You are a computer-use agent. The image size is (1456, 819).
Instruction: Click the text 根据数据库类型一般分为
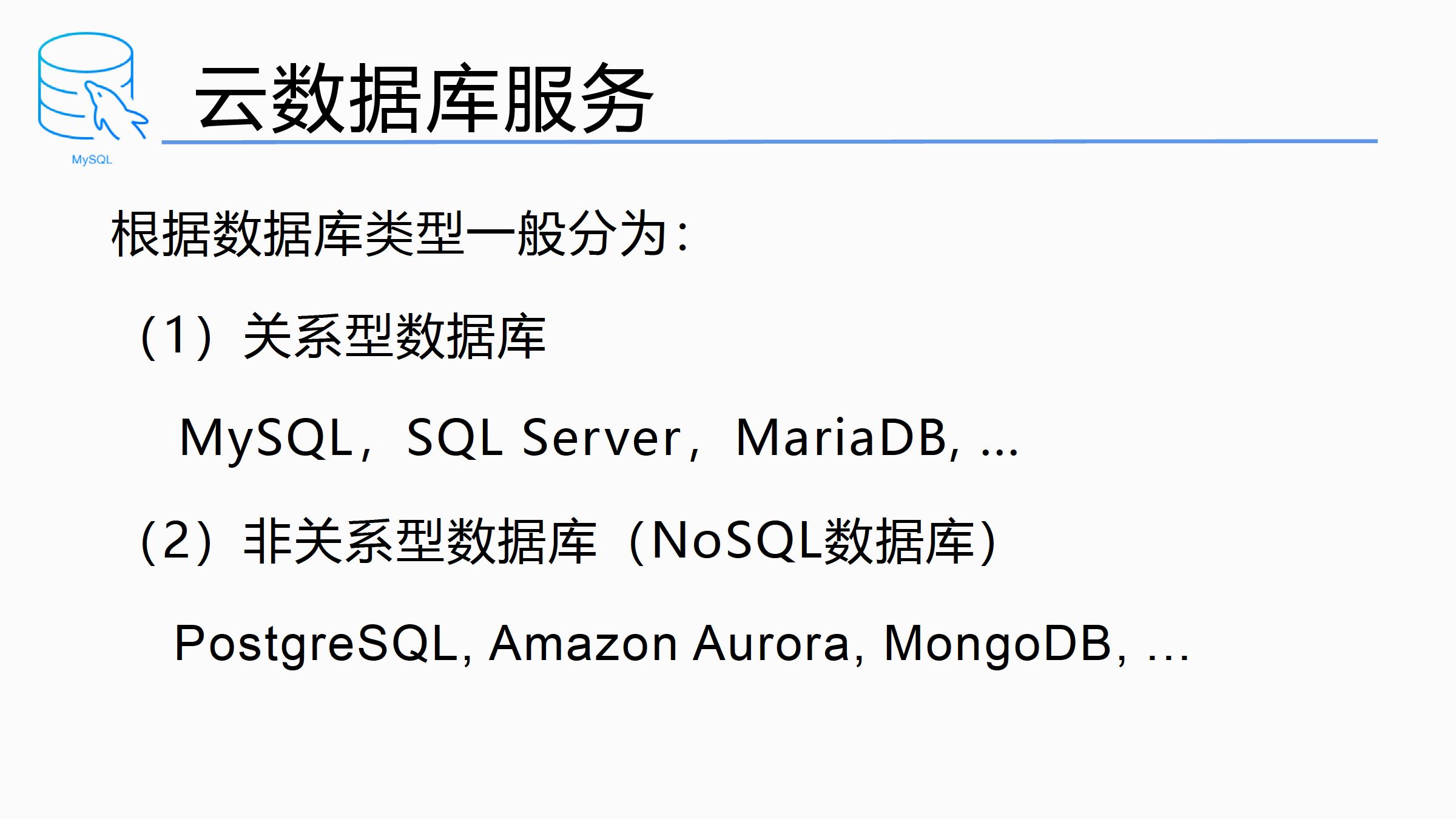click(389, 234)
